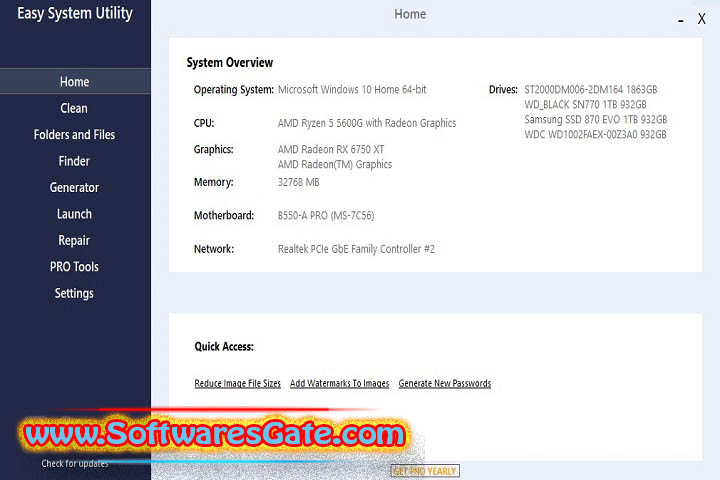This screenshot has width=720, height=480.
Task: Click the Operating System label
Action: coord(234,90)
